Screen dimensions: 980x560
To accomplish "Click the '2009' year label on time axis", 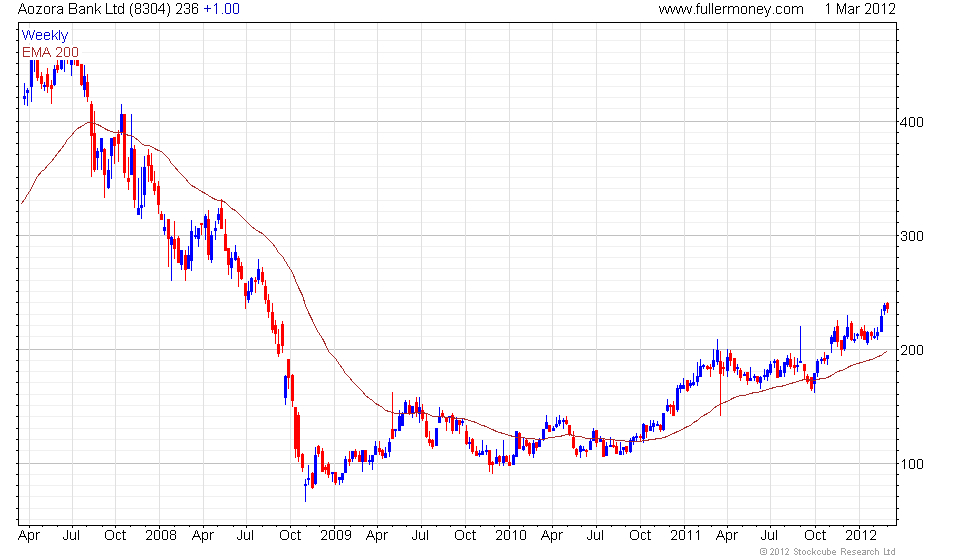I will point(336,536).
